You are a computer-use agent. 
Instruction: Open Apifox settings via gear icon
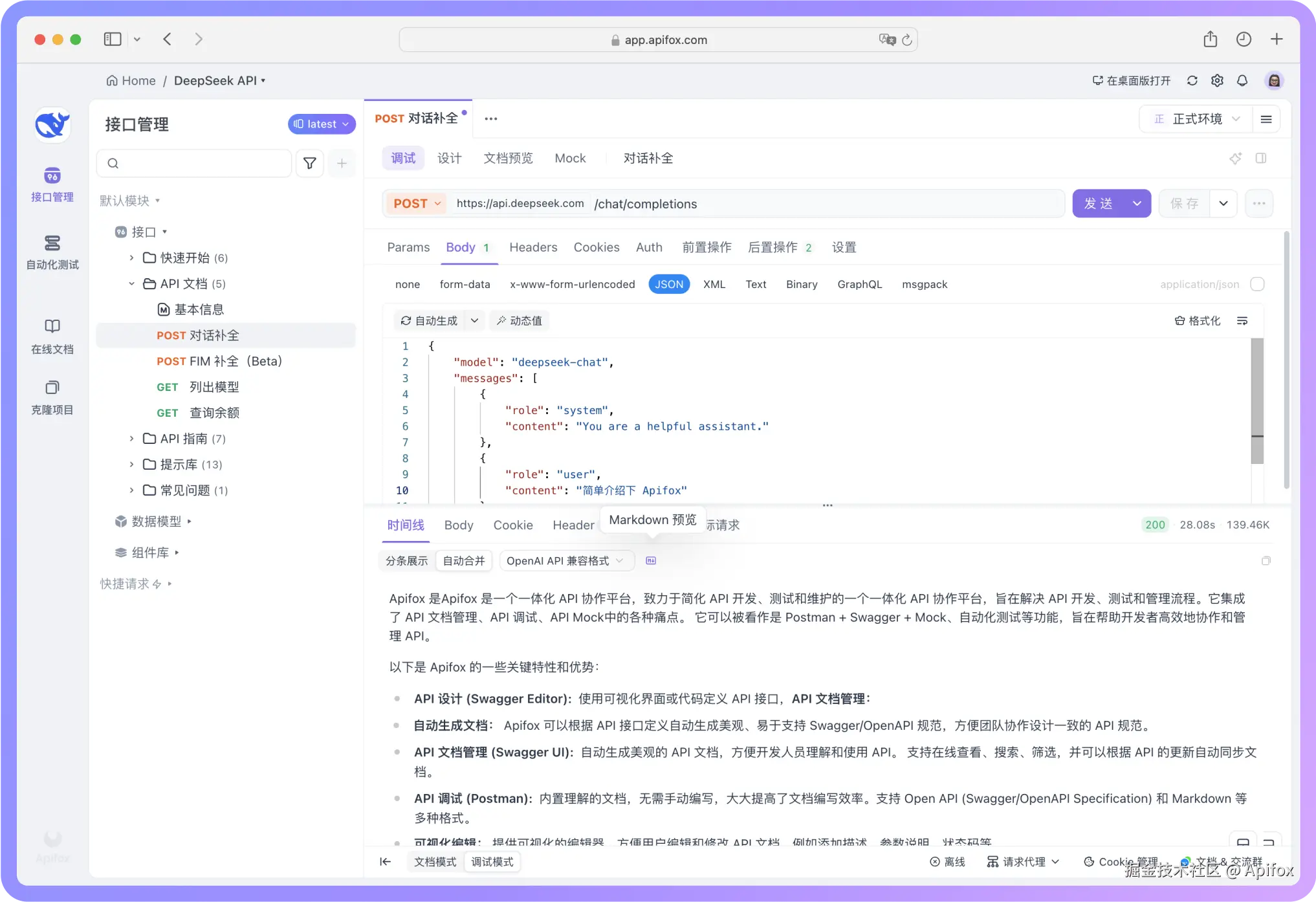point(1217,80)
